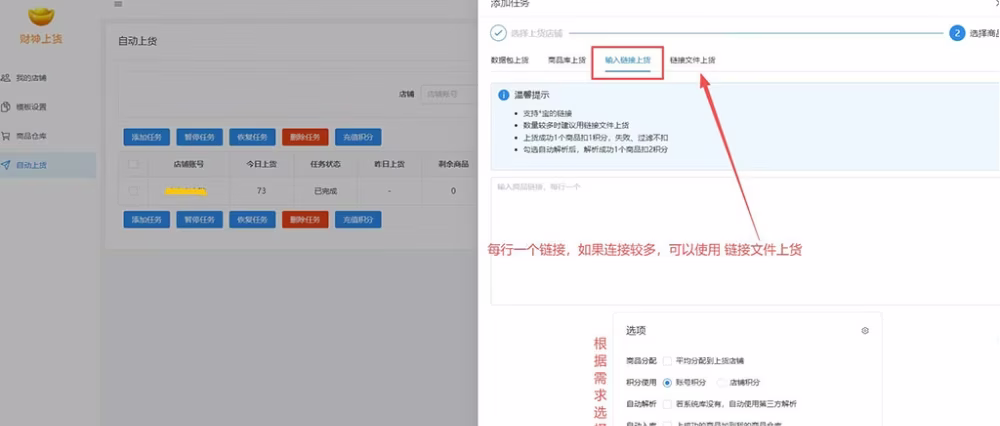Tick the select-all checkbox in table header
The image size is (1000, 426).
point(133,163)
